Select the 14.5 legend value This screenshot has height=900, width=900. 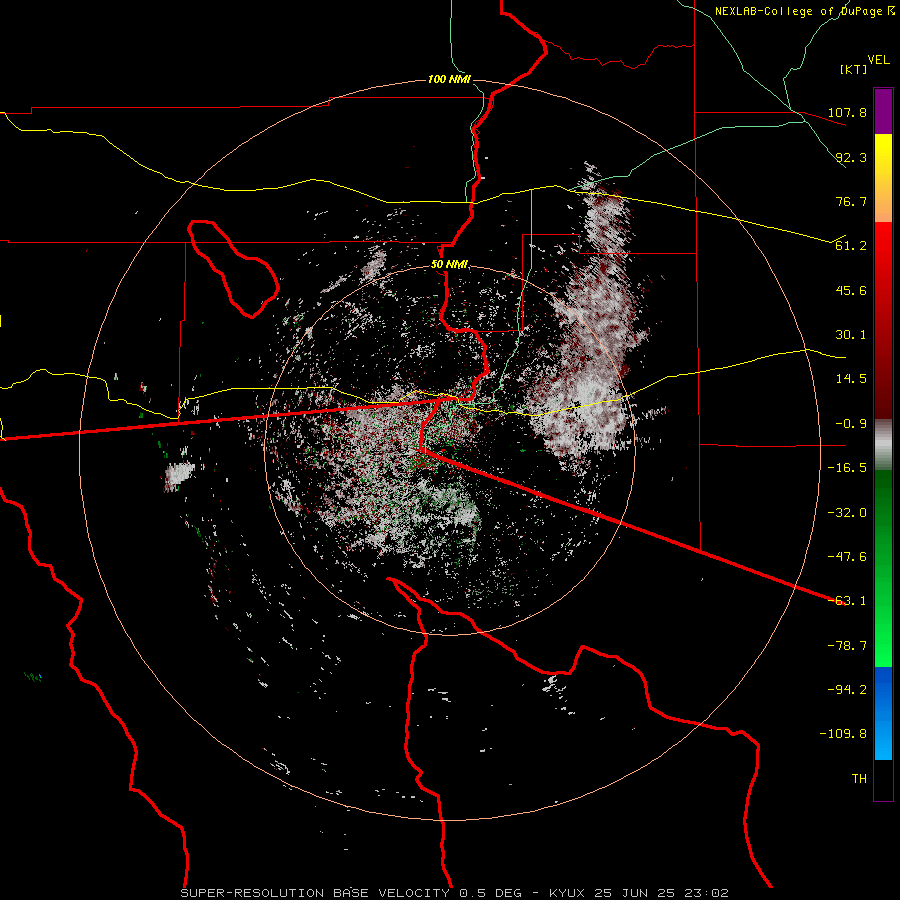[851, 379]
